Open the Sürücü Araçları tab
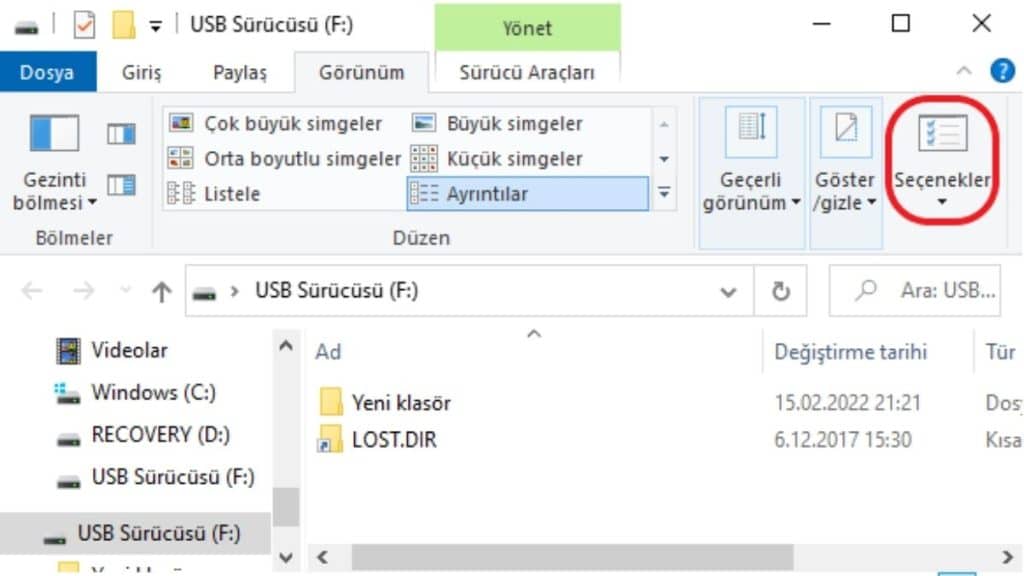The width and height of the screenshot is (1024, 576). [x=528, y=72]
